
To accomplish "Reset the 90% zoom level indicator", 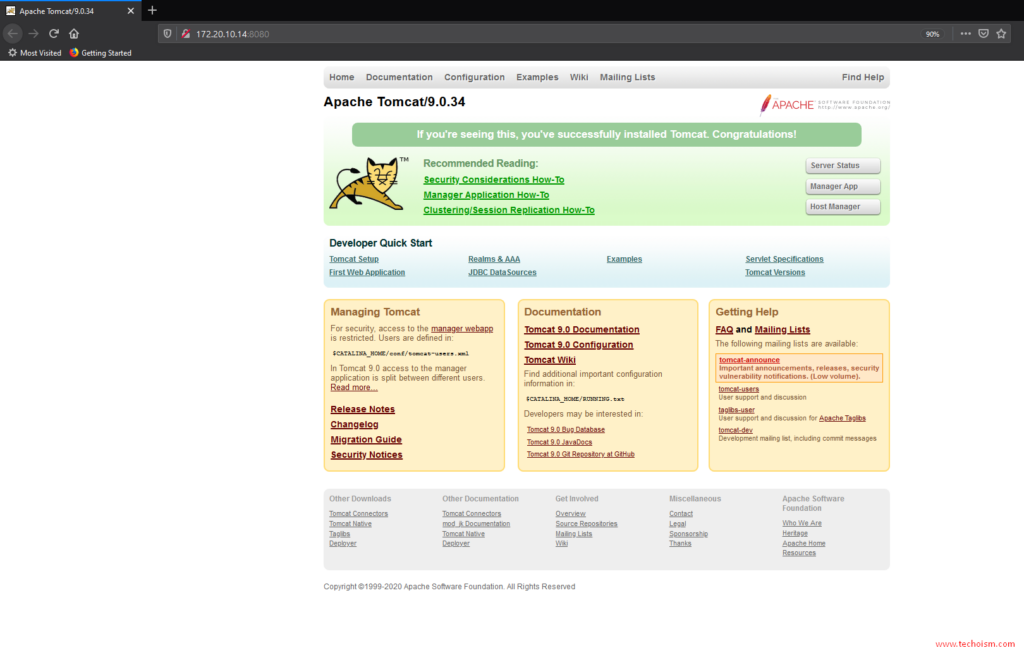I will [x=933, y=34].
